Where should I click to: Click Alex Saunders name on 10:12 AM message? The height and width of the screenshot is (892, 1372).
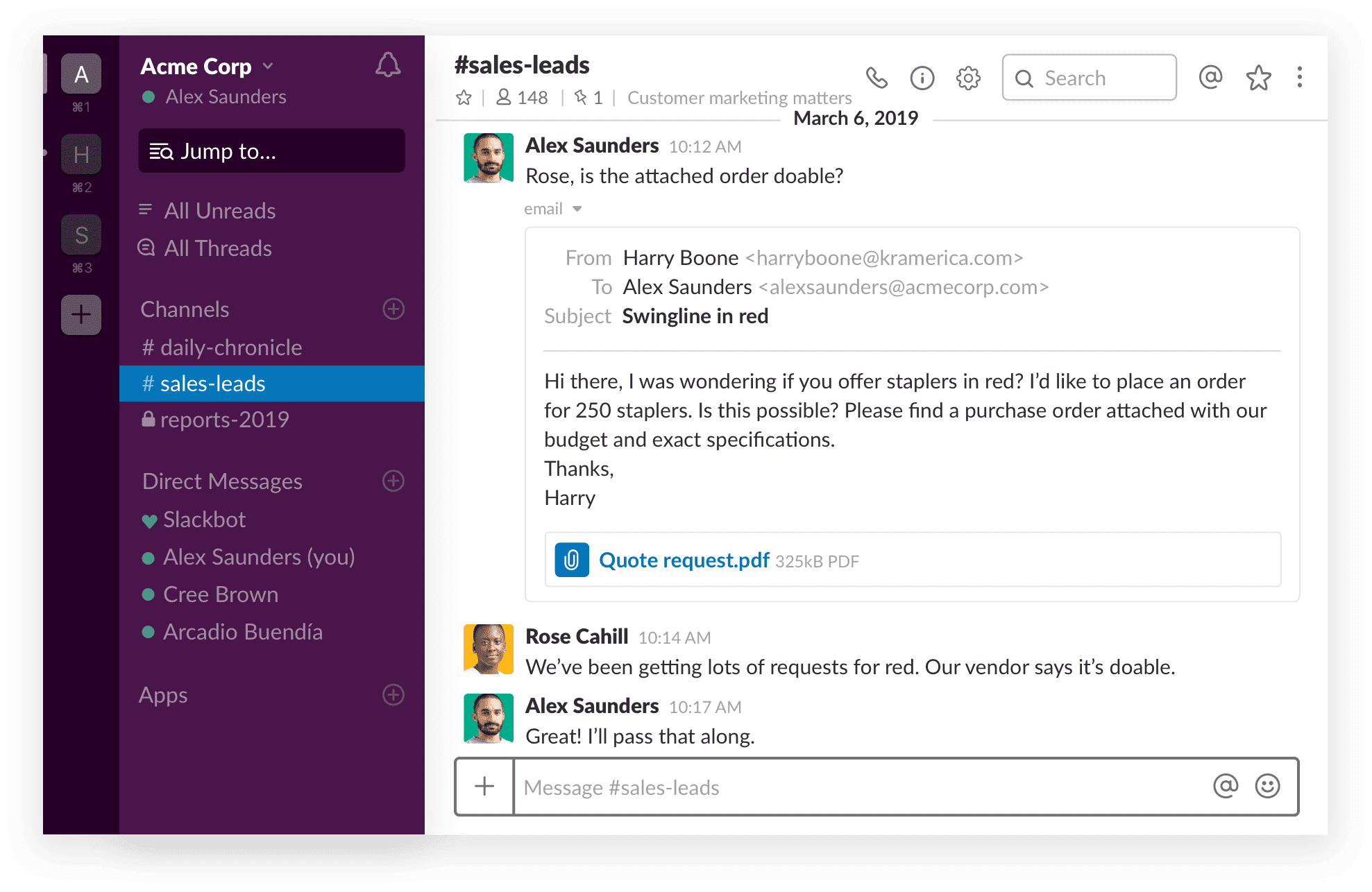click(592, 146)
